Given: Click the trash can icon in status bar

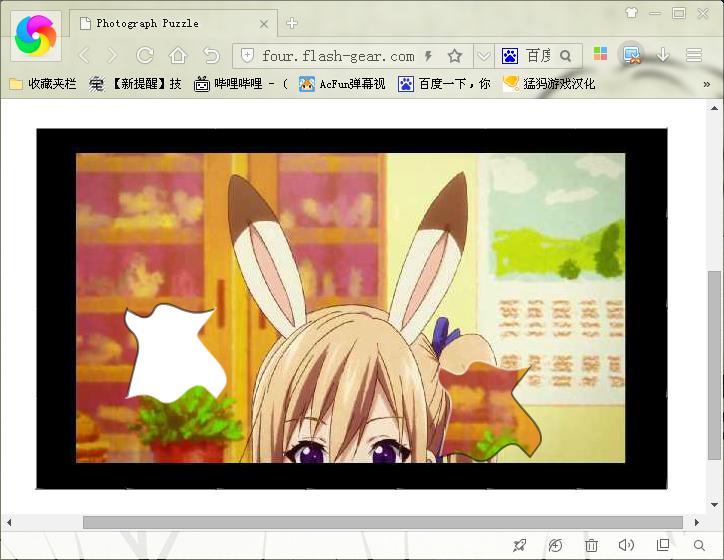Looking at the screenshot, I should (591, 545).
